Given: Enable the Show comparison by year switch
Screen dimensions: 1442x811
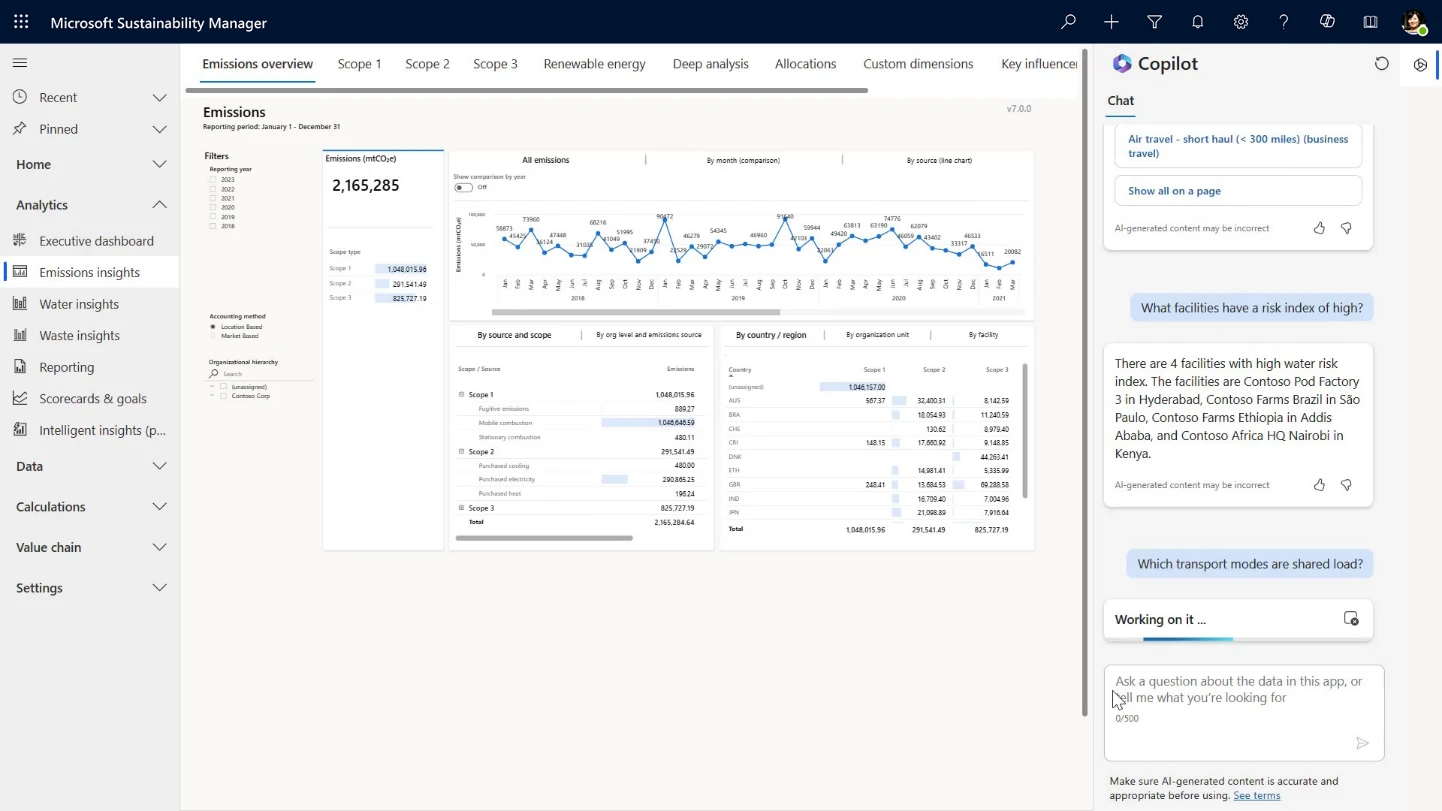Looking at the screenshot, I should [x=460, y=187].
